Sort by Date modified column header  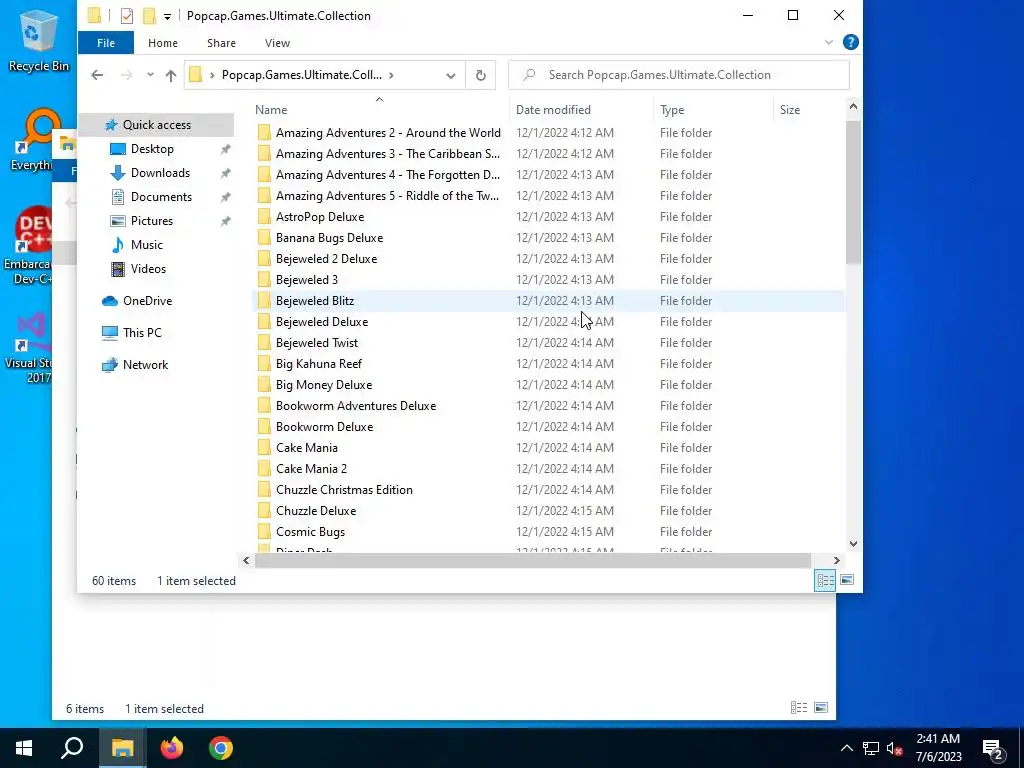(x=581, y=110)
